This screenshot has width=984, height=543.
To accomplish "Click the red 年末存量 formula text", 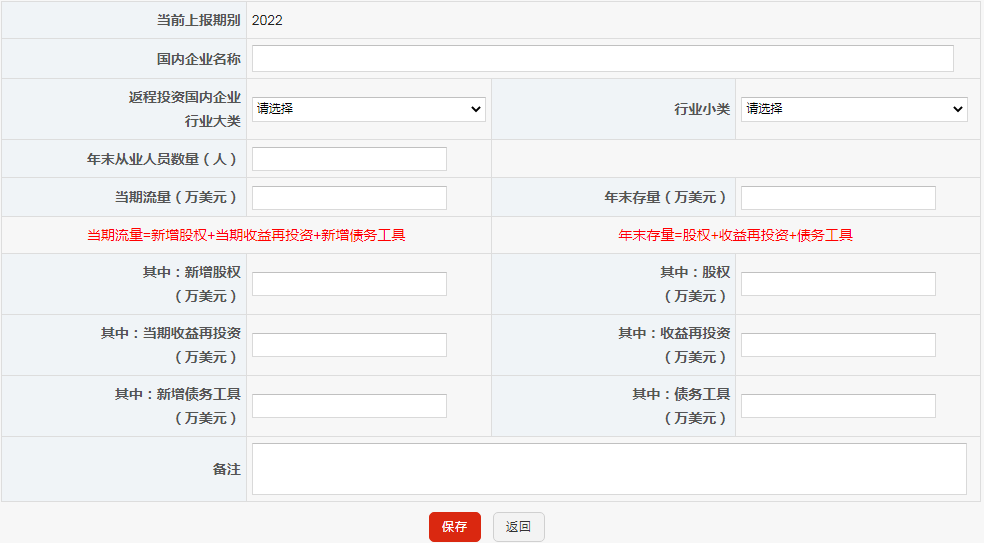I will 735,236.
